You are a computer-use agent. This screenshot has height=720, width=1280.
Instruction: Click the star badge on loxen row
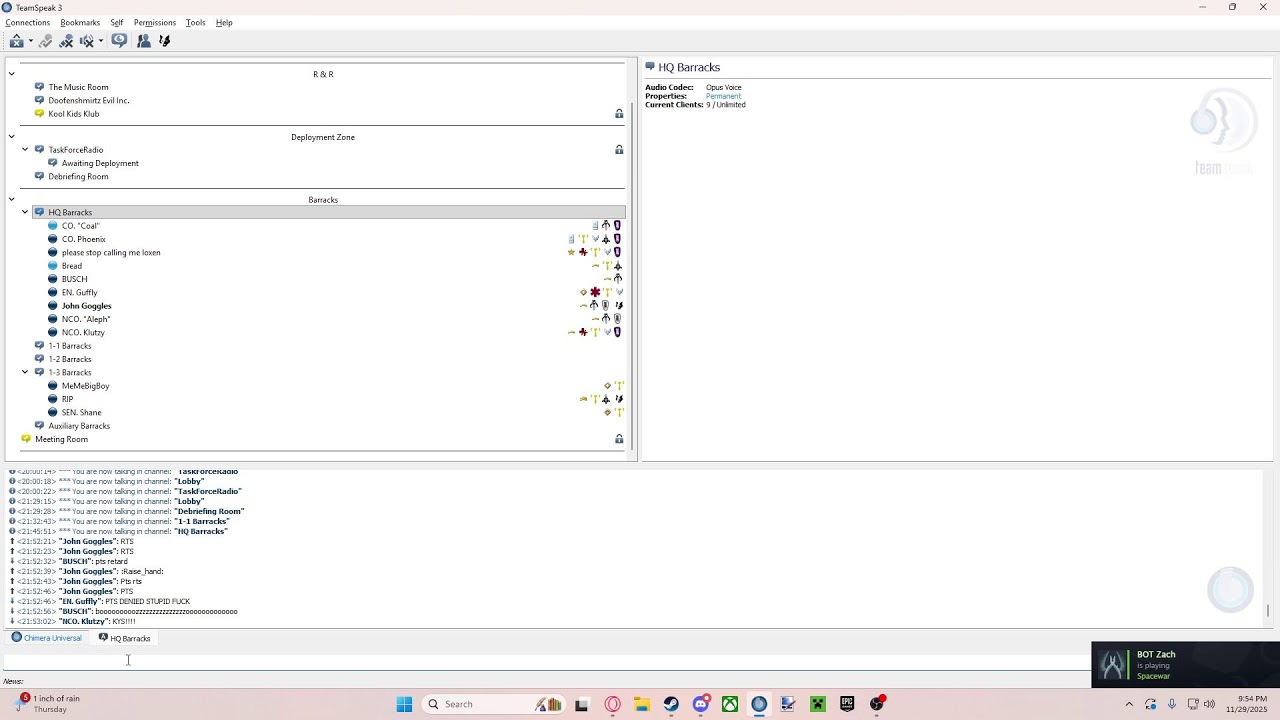[x=571, y=252]
